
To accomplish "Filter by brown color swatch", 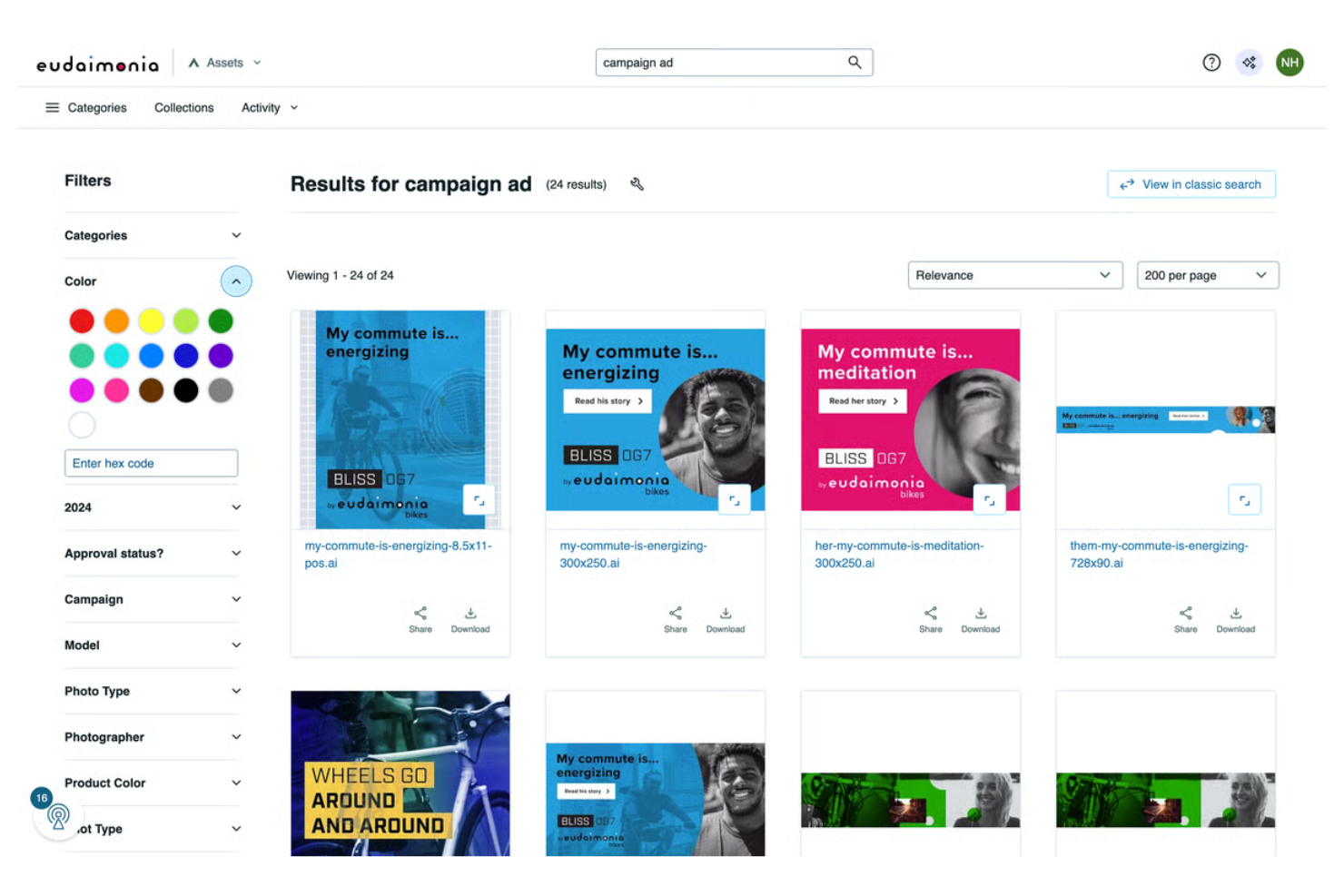I will 152,390.
